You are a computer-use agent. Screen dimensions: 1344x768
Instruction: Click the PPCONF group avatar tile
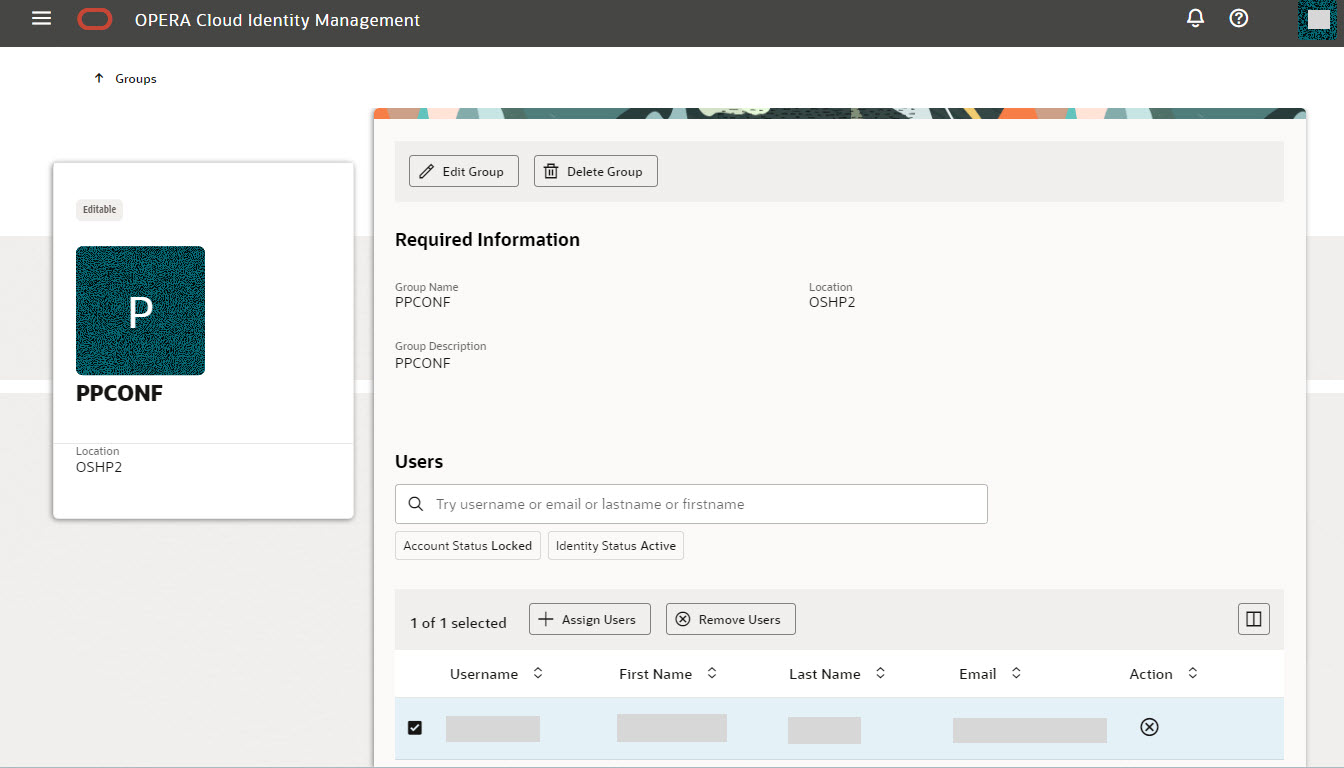tap(140, 310)
